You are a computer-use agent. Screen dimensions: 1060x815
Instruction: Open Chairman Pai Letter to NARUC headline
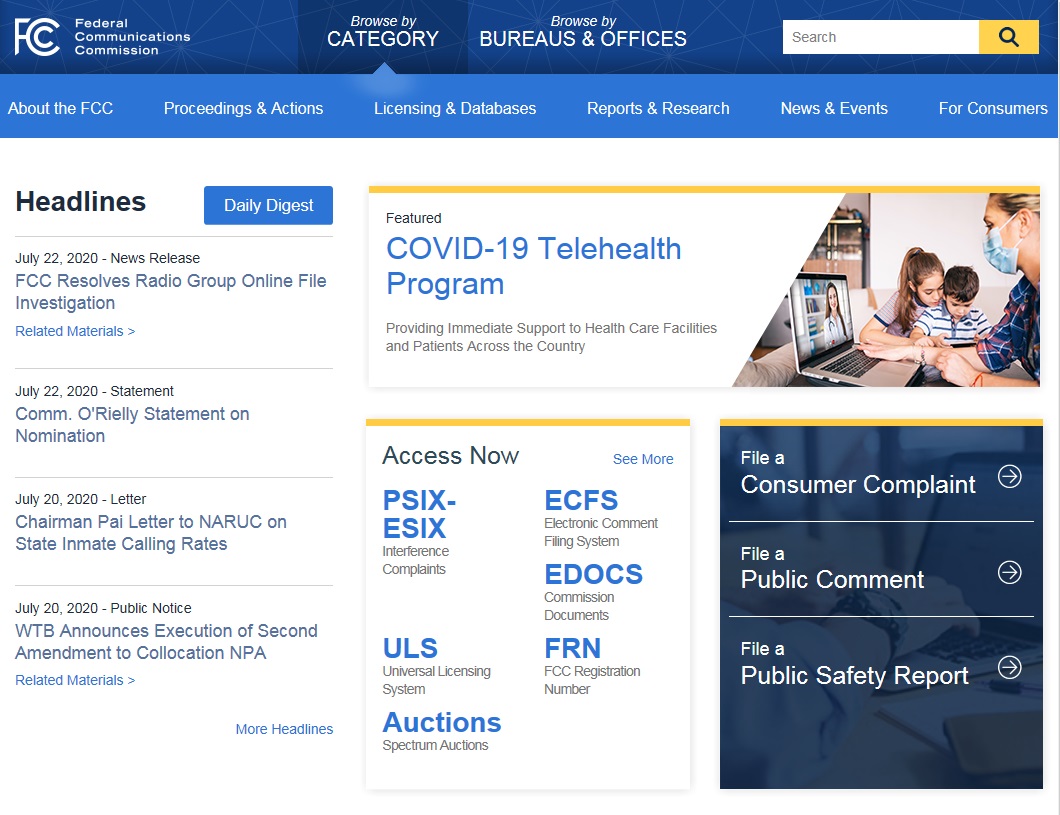coord(151,533)
